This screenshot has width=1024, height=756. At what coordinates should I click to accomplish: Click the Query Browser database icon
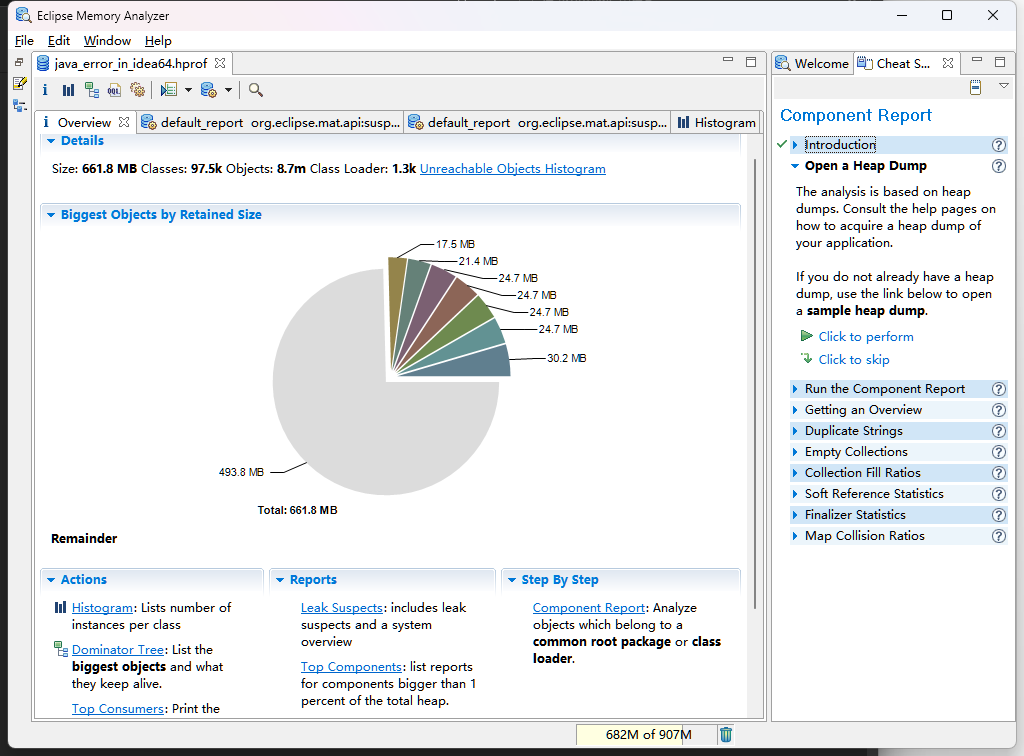click(x=208, y=90)
